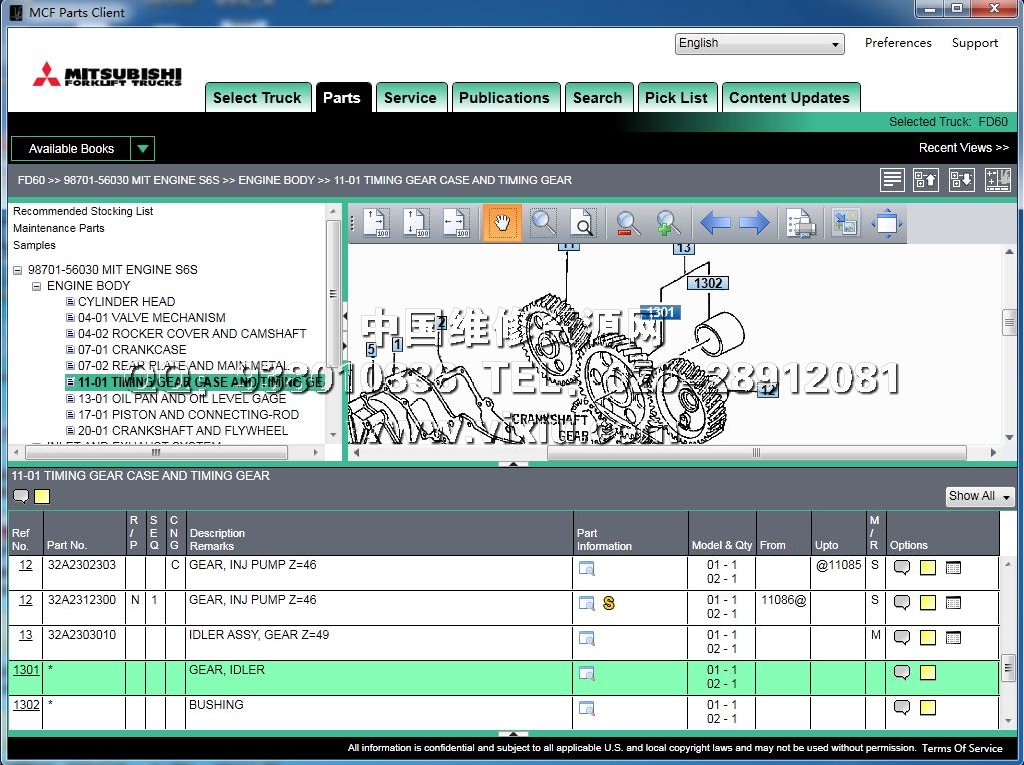Click the 1302 reference number link
Image resolution: width=1024 pixels, height=765 pixels.
tap(26, 705)
